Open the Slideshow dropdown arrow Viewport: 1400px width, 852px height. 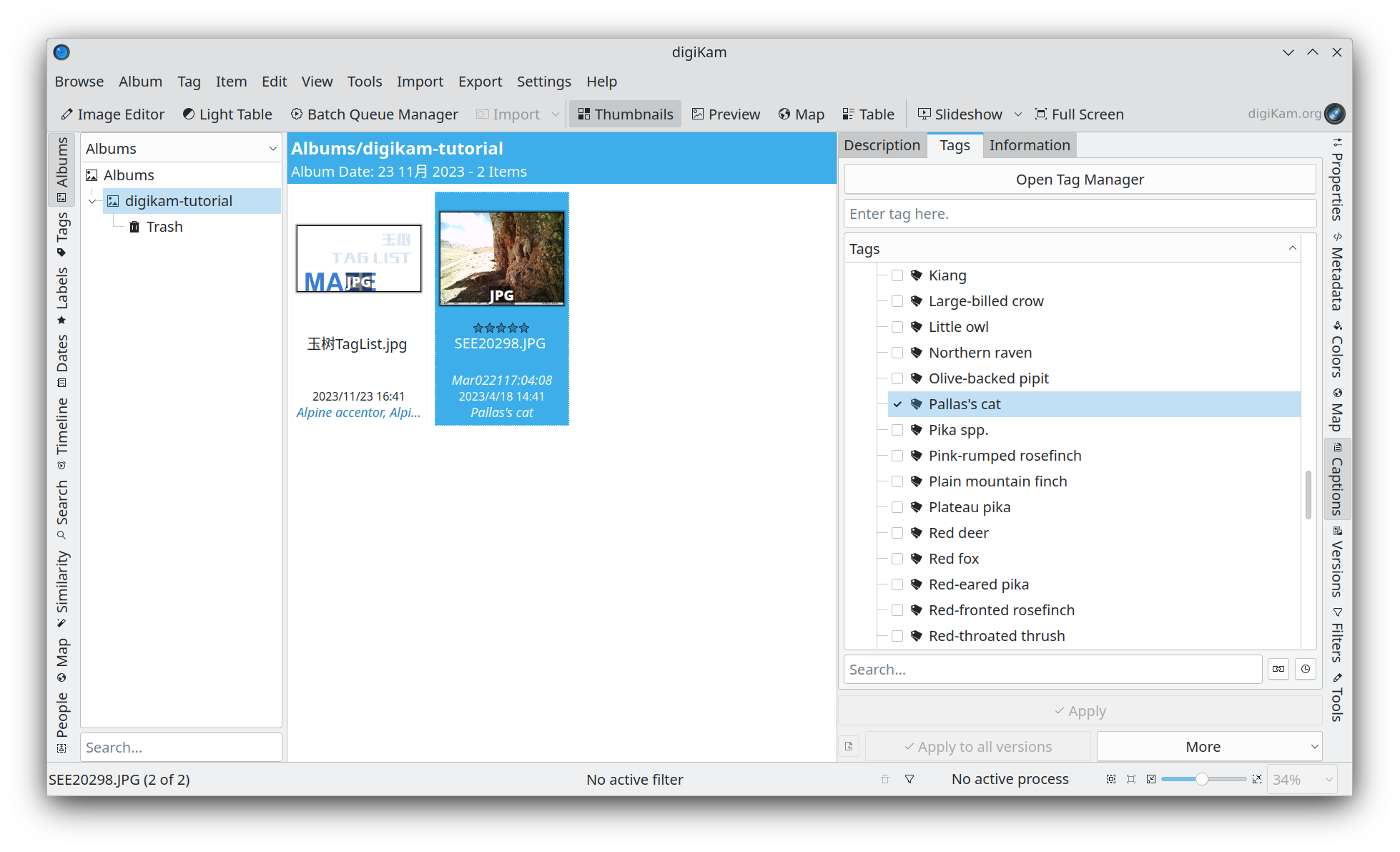1018,114
